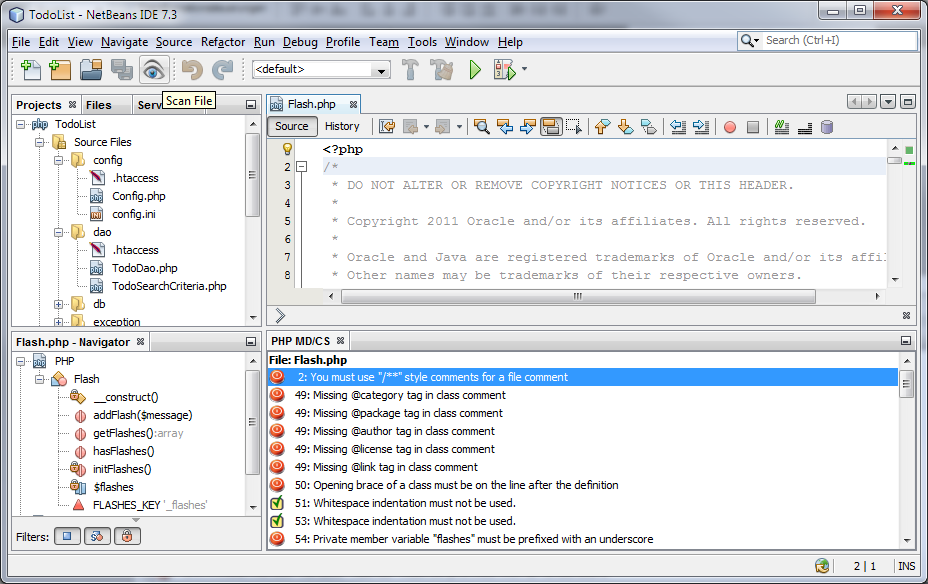Click the Next Bookmark icon
Image resolution: width=928 pixels, height=584 pixels.
coord(626,127)
